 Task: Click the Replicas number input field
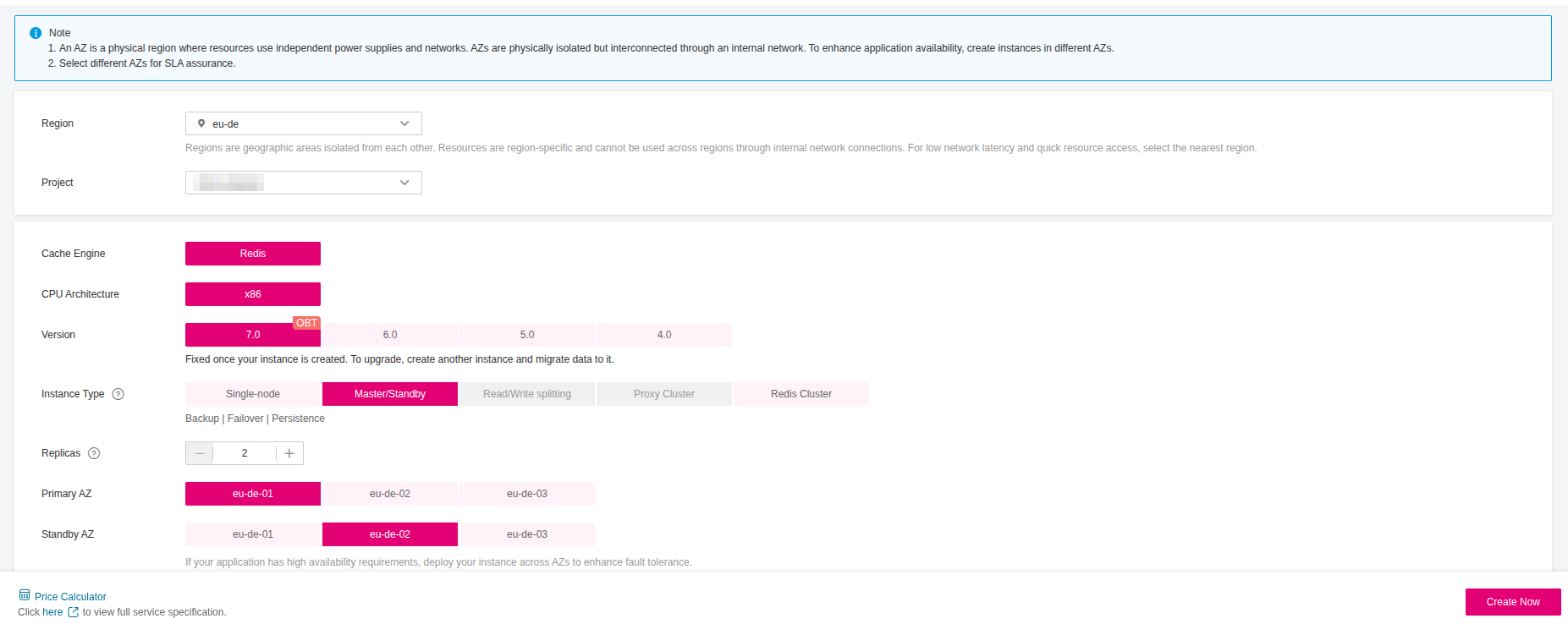click(x=245, y=453)
